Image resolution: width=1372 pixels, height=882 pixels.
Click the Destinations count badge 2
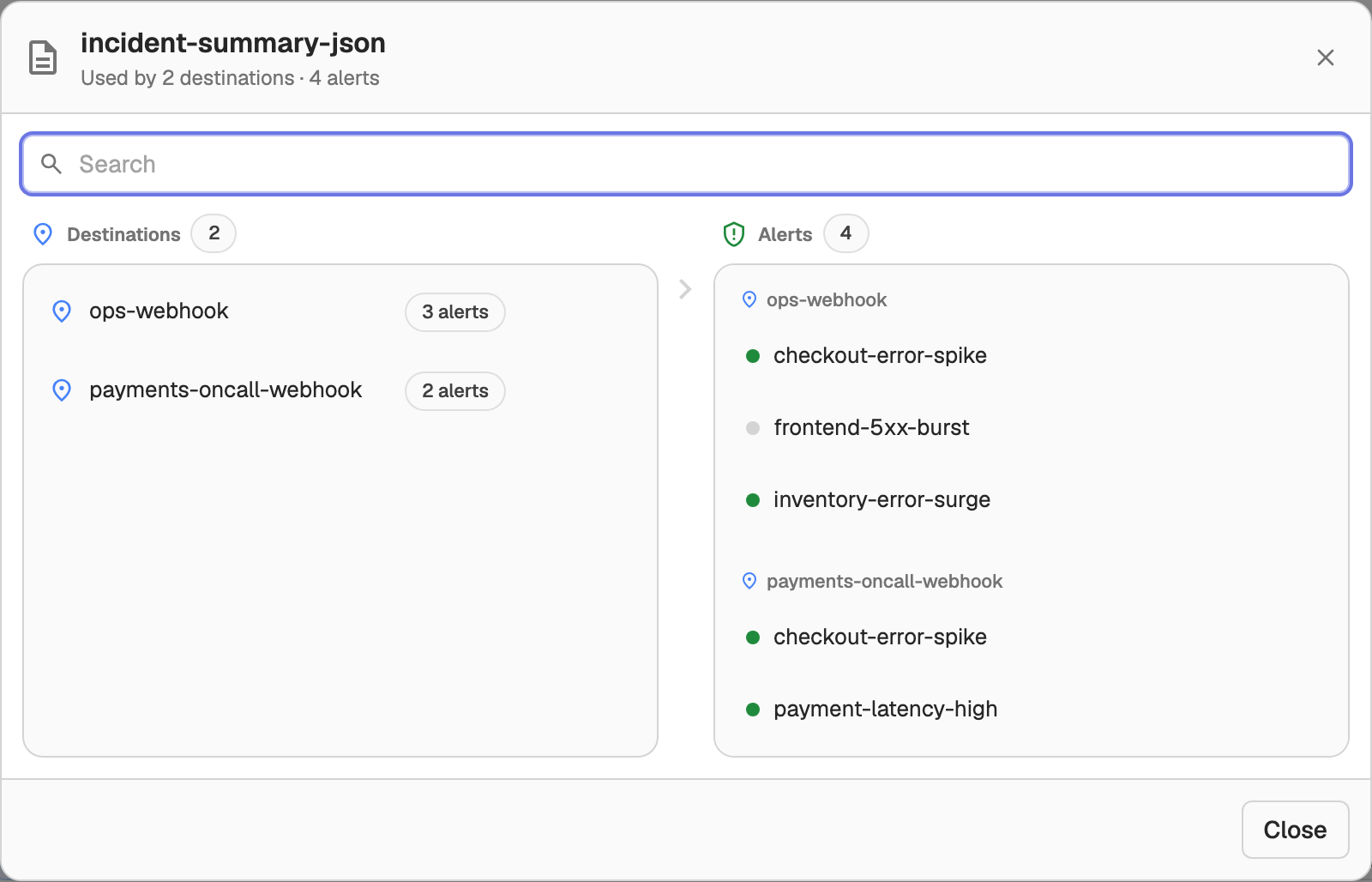214,233
